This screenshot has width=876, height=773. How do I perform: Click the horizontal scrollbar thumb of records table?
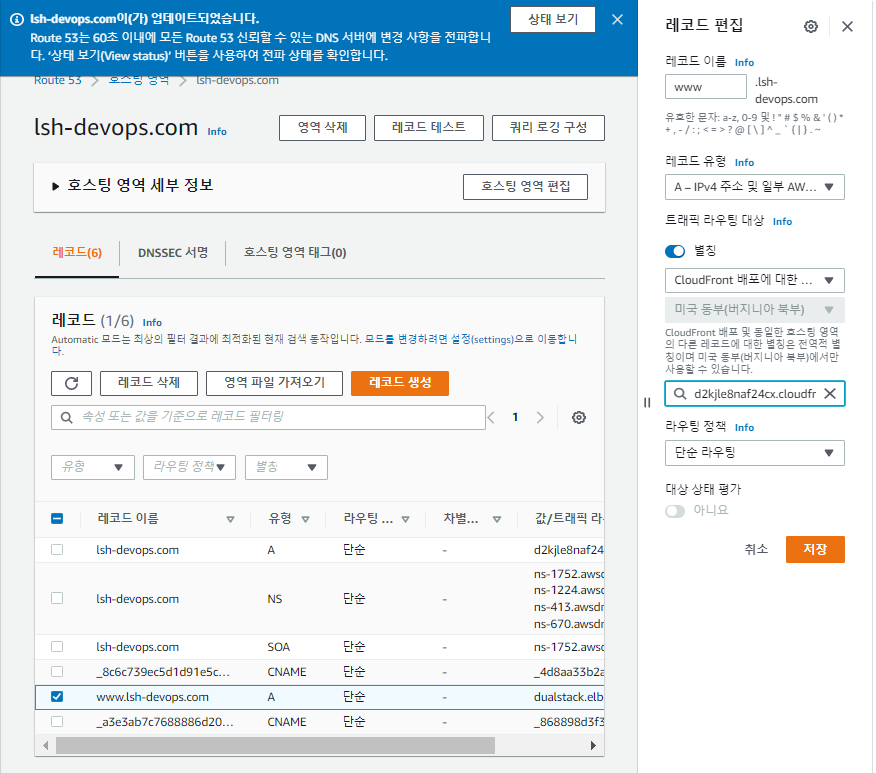(275, 746)
